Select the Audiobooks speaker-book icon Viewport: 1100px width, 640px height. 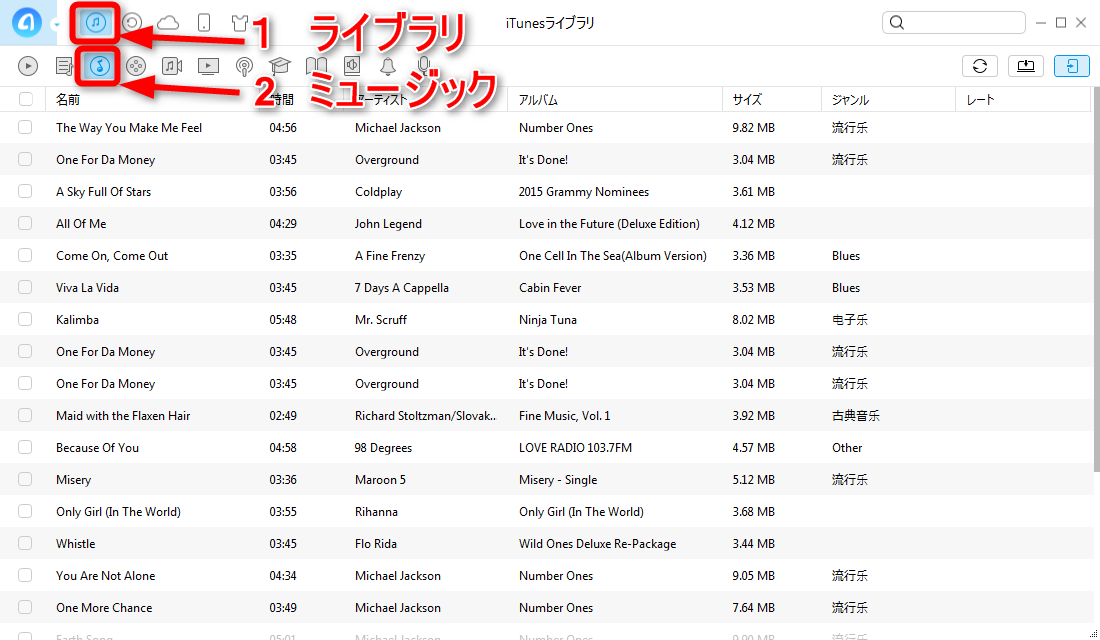[x=352, y=66]
